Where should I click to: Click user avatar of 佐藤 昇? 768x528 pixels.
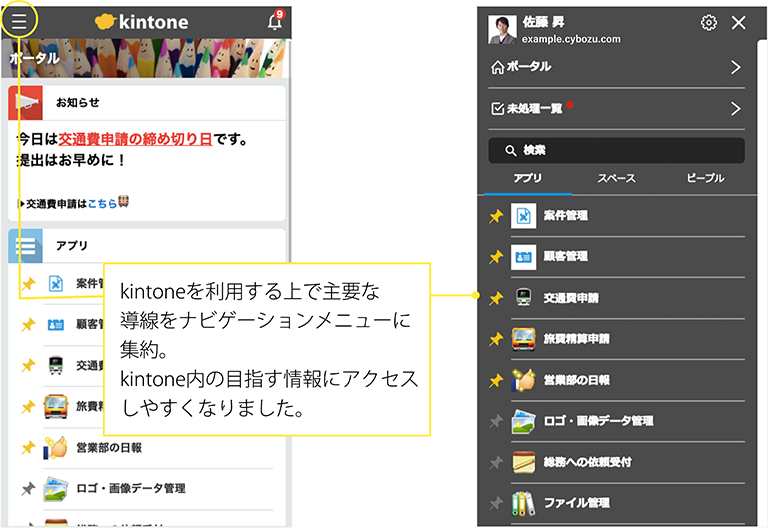click(502, 30)
